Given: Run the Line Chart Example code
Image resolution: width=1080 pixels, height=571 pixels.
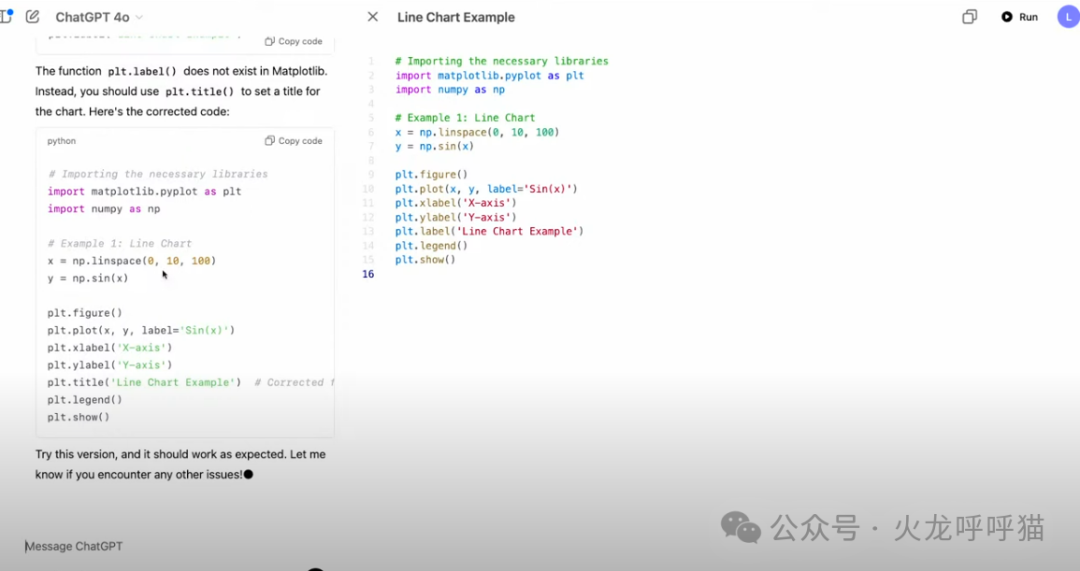Looking at the screenshot, I should (x=1019, y=17).
